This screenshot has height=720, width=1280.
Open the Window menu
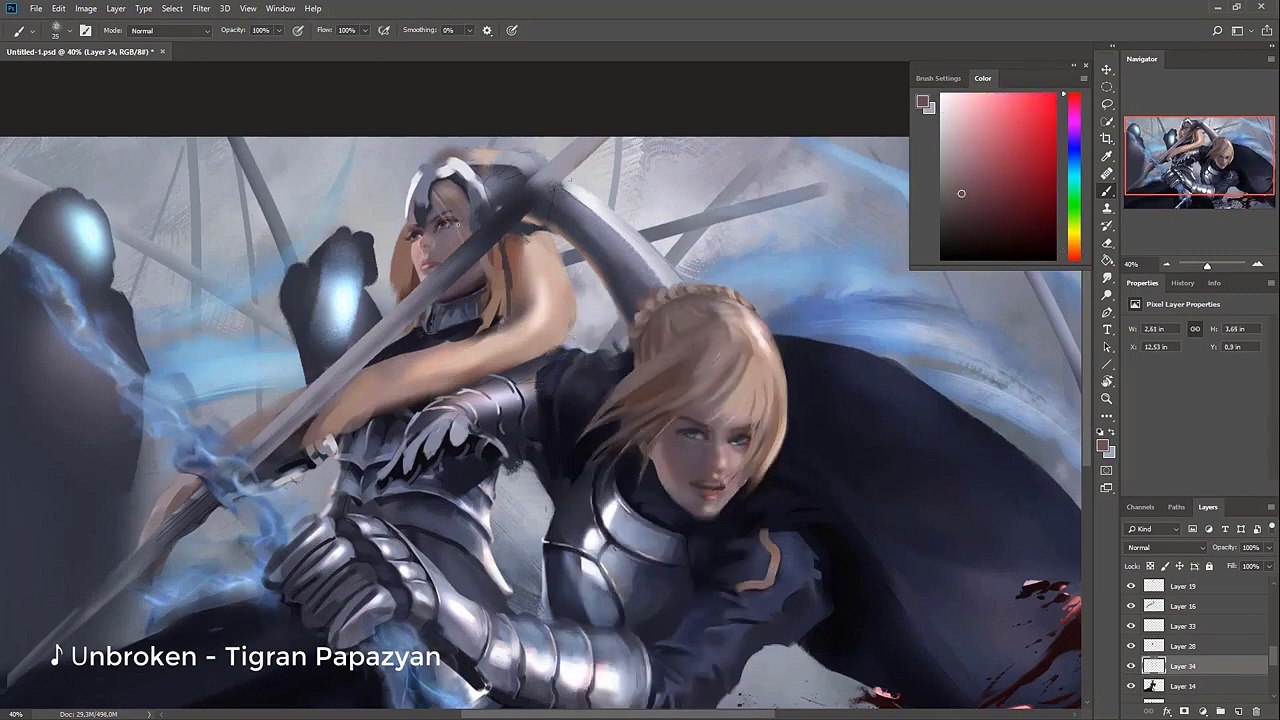(280, 8)
